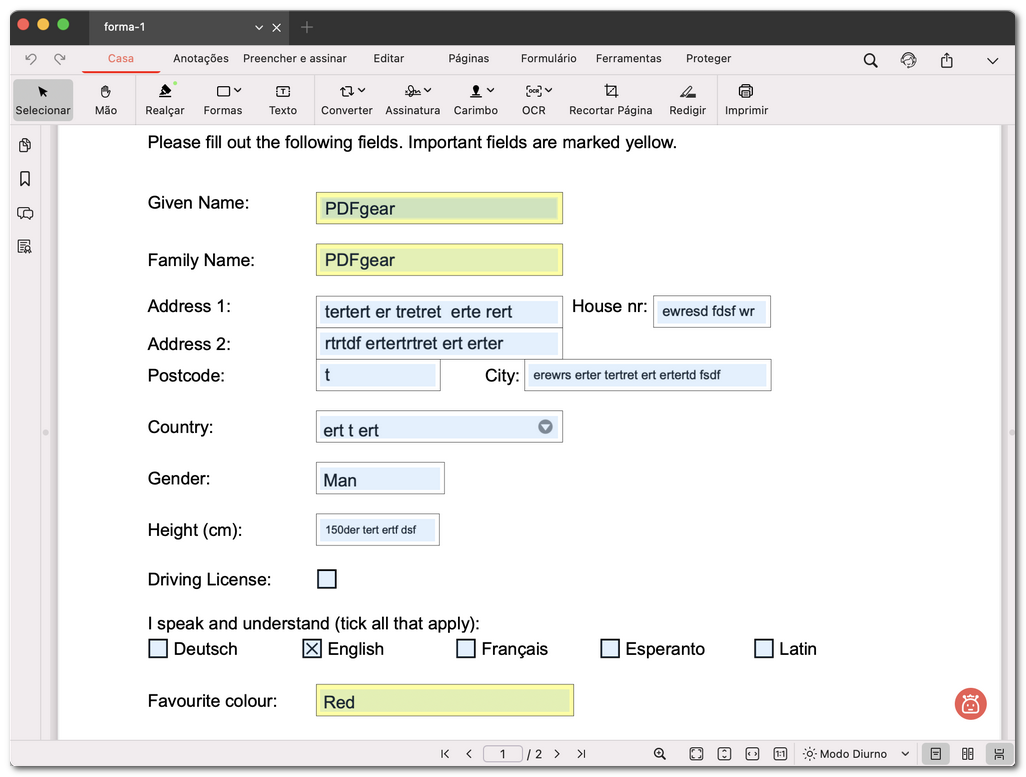Click the search magnifier icon
The width and height of the screenshot is (1026, 777).
pyautogui.click(x=870, y=60)
